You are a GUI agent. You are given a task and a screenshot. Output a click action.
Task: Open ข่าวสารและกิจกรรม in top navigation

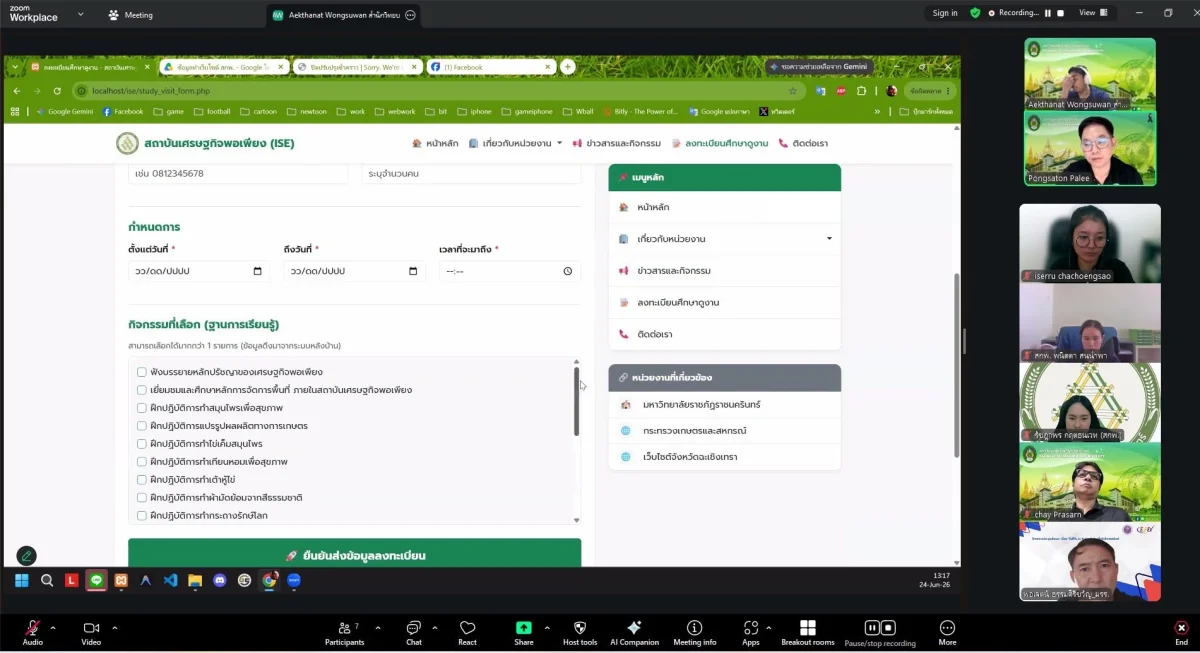pyautogui.click(x=616, y=143)
